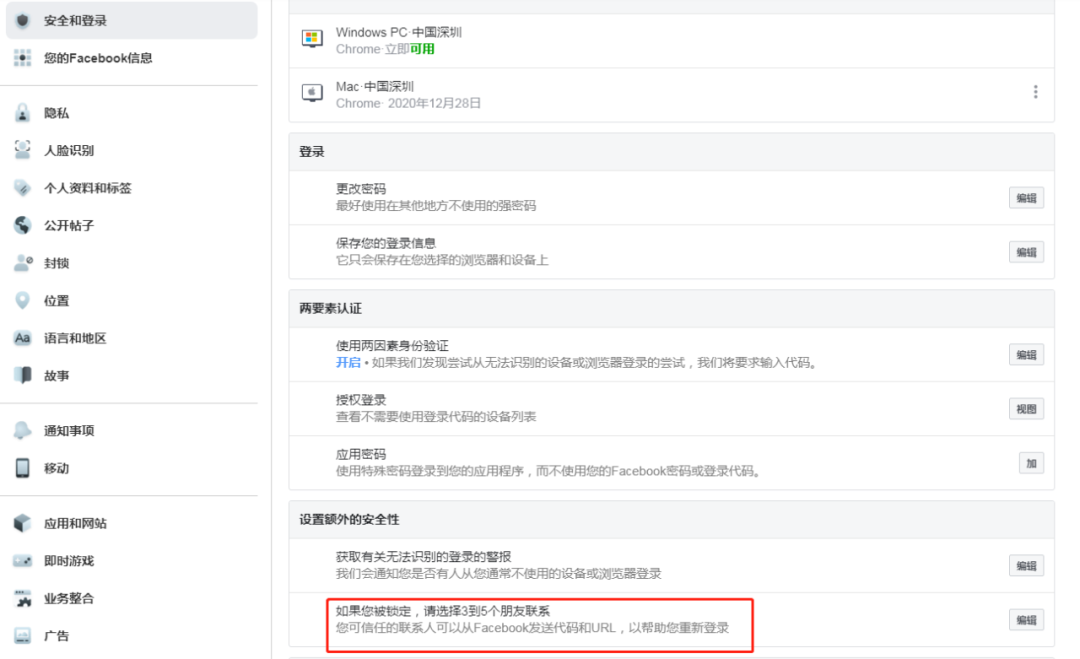Select the 封锁 blocking icon

(22, 263)
